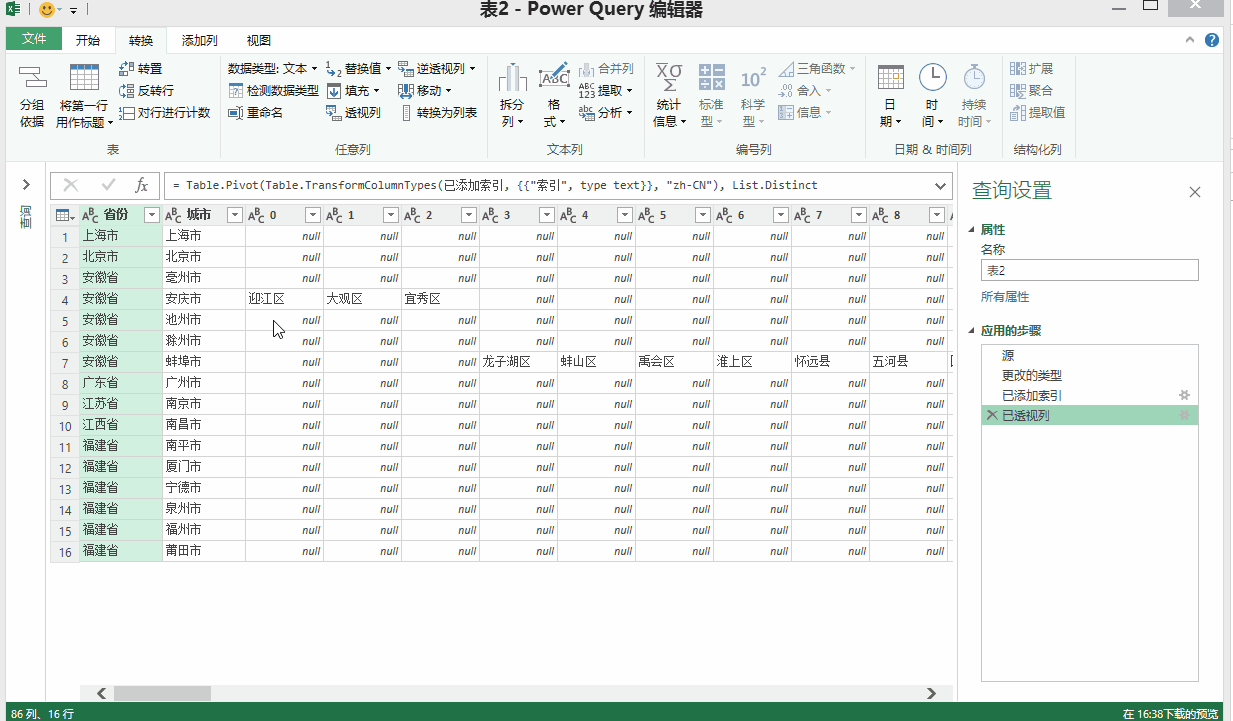The image size is (1233, 721).
Task: Switch to the 开始 tab
Action: coord(88,41)
